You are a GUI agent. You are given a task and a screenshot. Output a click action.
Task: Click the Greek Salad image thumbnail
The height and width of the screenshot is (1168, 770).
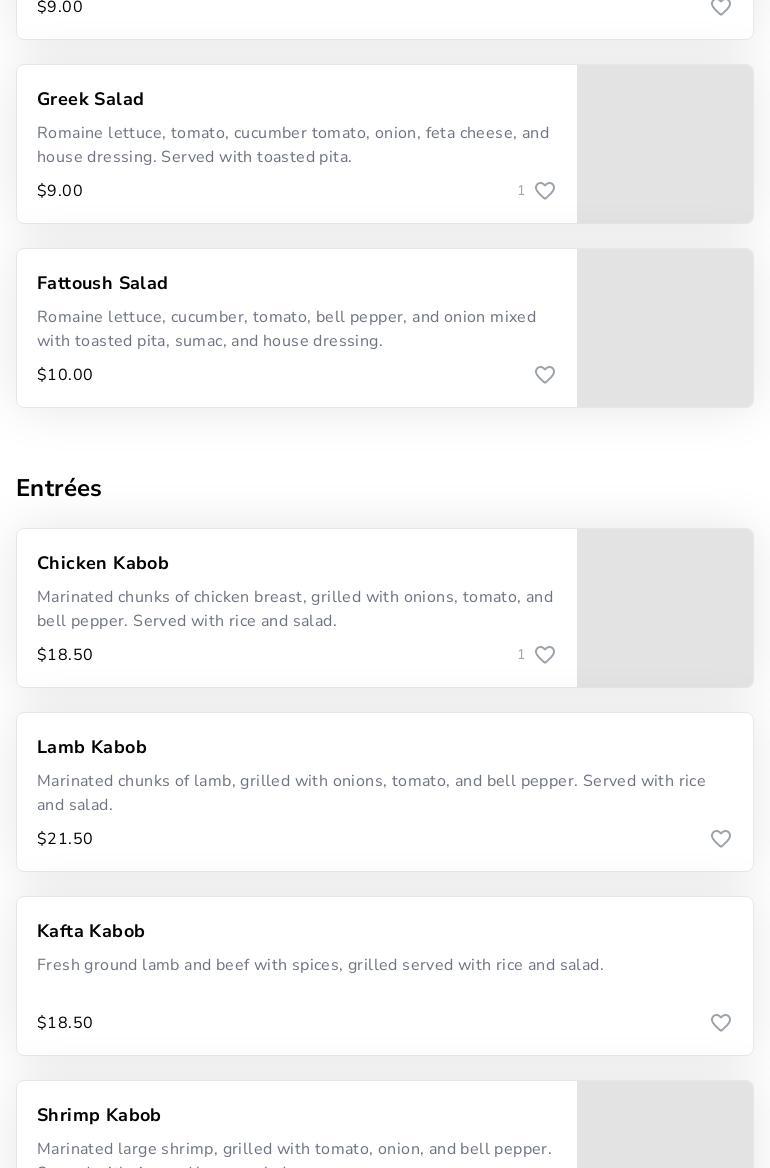[665, 144]
